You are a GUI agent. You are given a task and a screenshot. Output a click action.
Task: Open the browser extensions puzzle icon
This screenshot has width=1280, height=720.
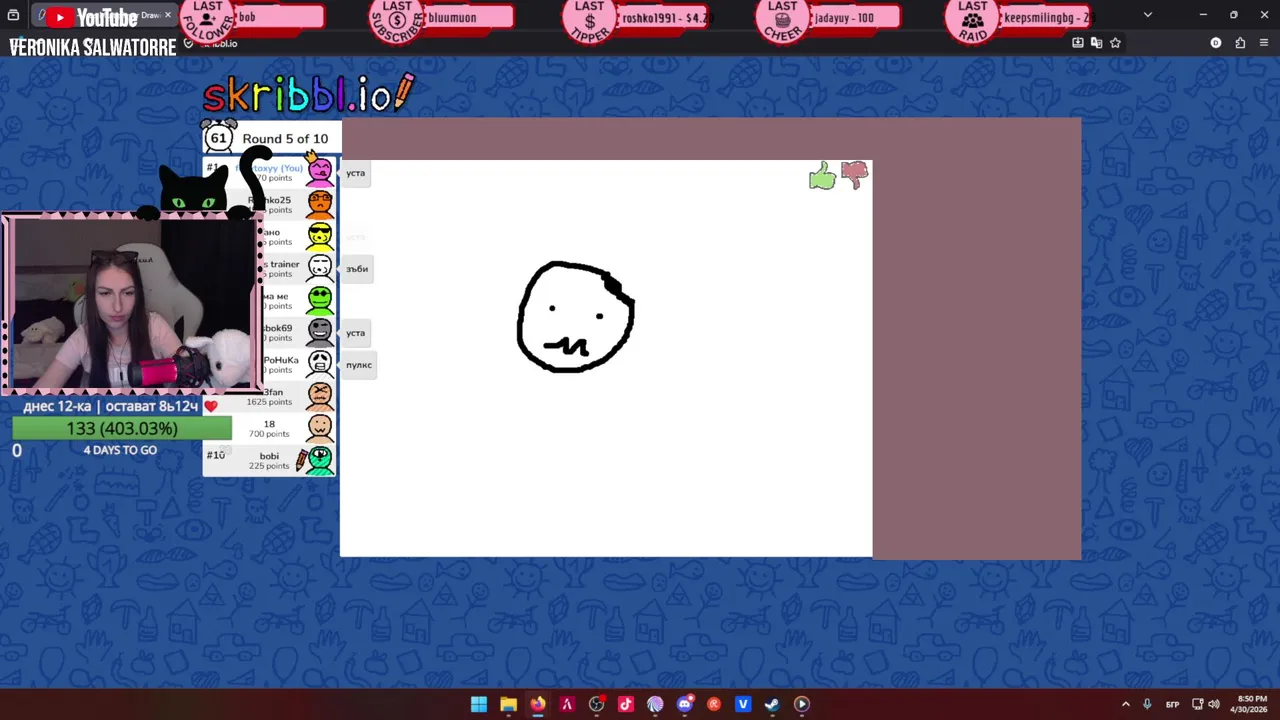(1240, 43)
